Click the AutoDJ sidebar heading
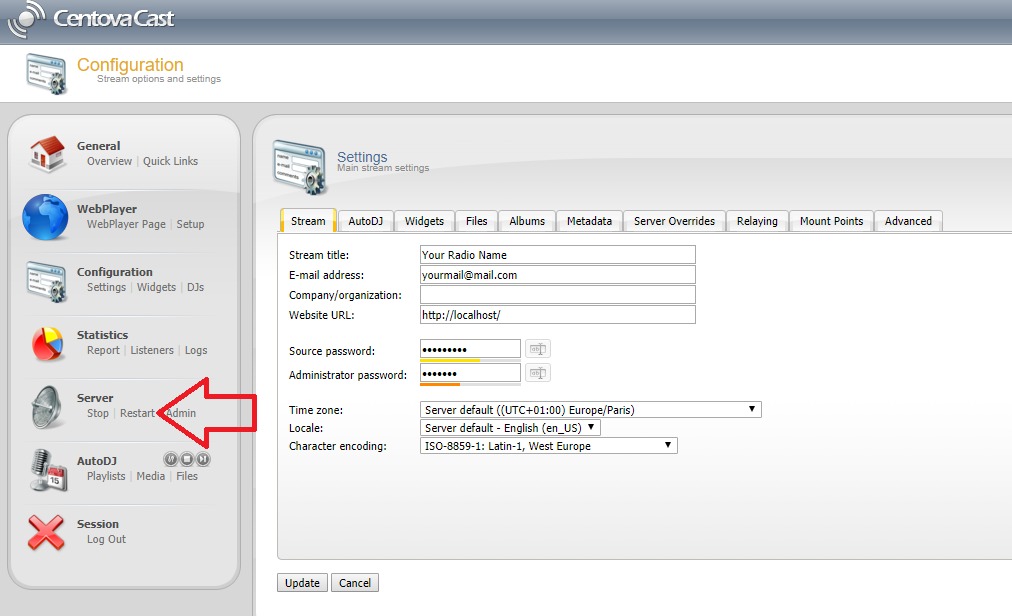 [97, 461]
